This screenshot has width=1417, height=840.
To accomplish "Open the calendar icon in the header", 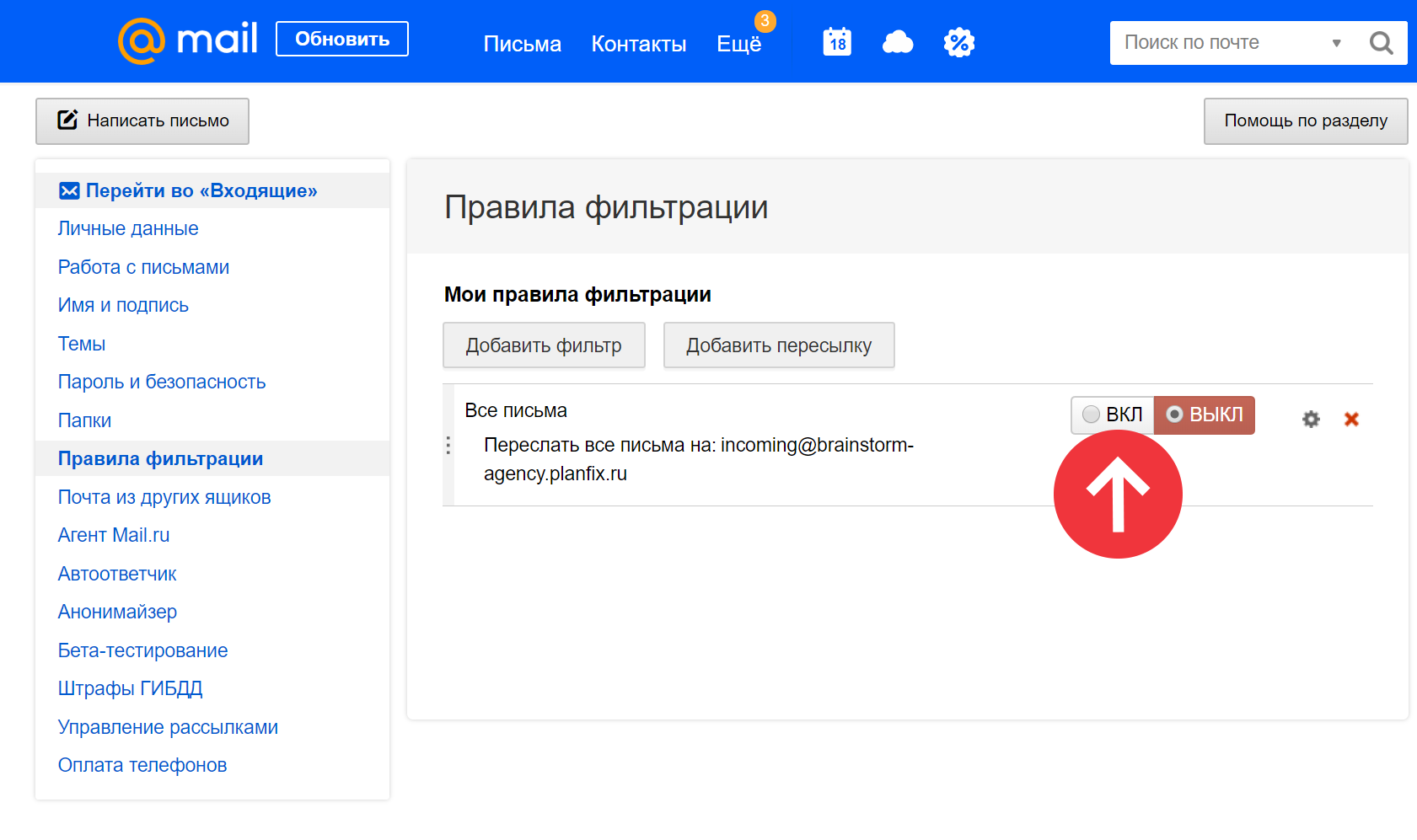I will tap(837, 42).
